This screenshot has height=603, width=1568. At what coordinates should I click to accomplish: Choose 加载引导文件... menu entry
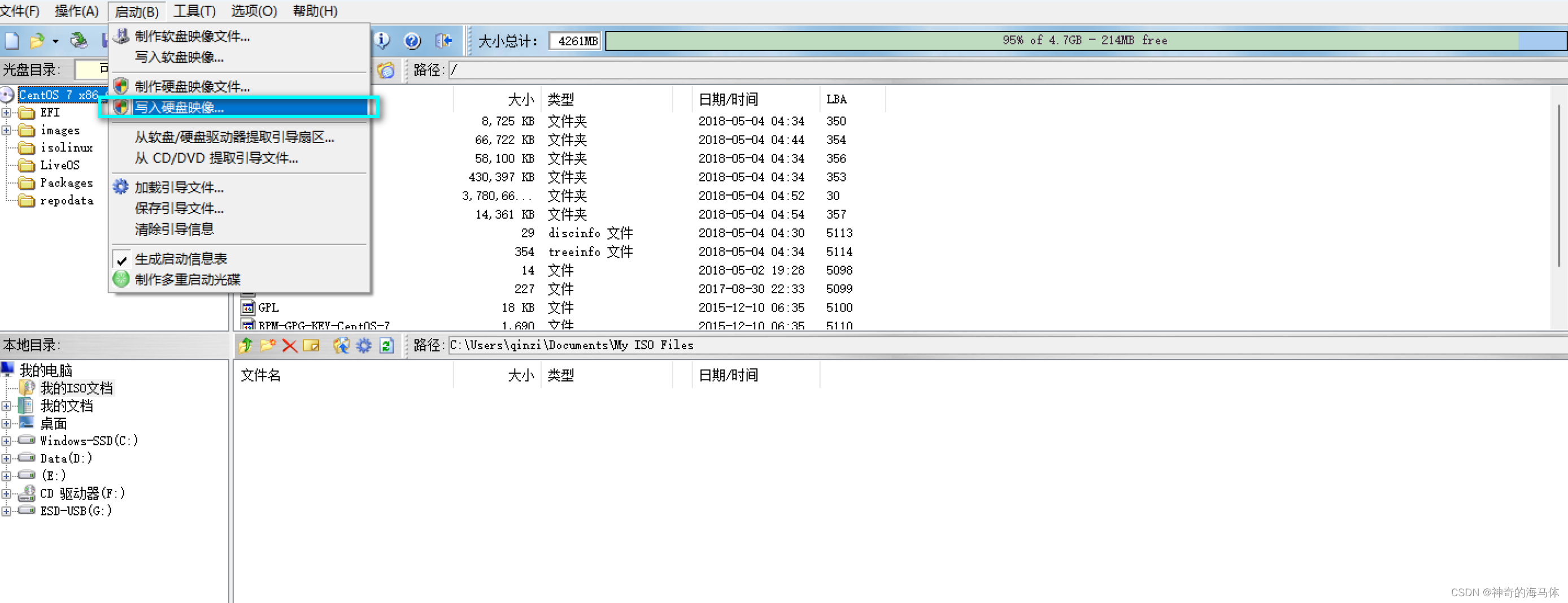(x=239, y=188)
